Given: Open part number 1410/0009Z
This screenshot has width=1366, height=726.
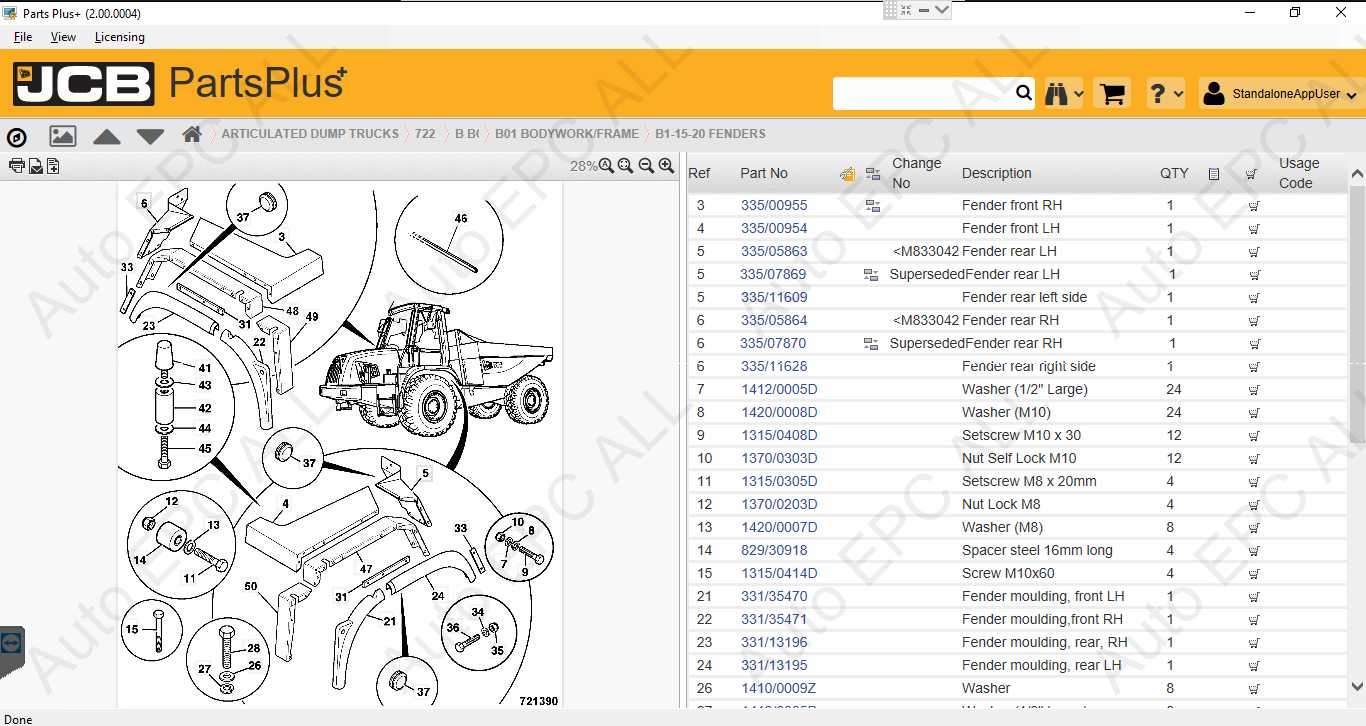Looking at the screenshot, I should pos(778,689).
